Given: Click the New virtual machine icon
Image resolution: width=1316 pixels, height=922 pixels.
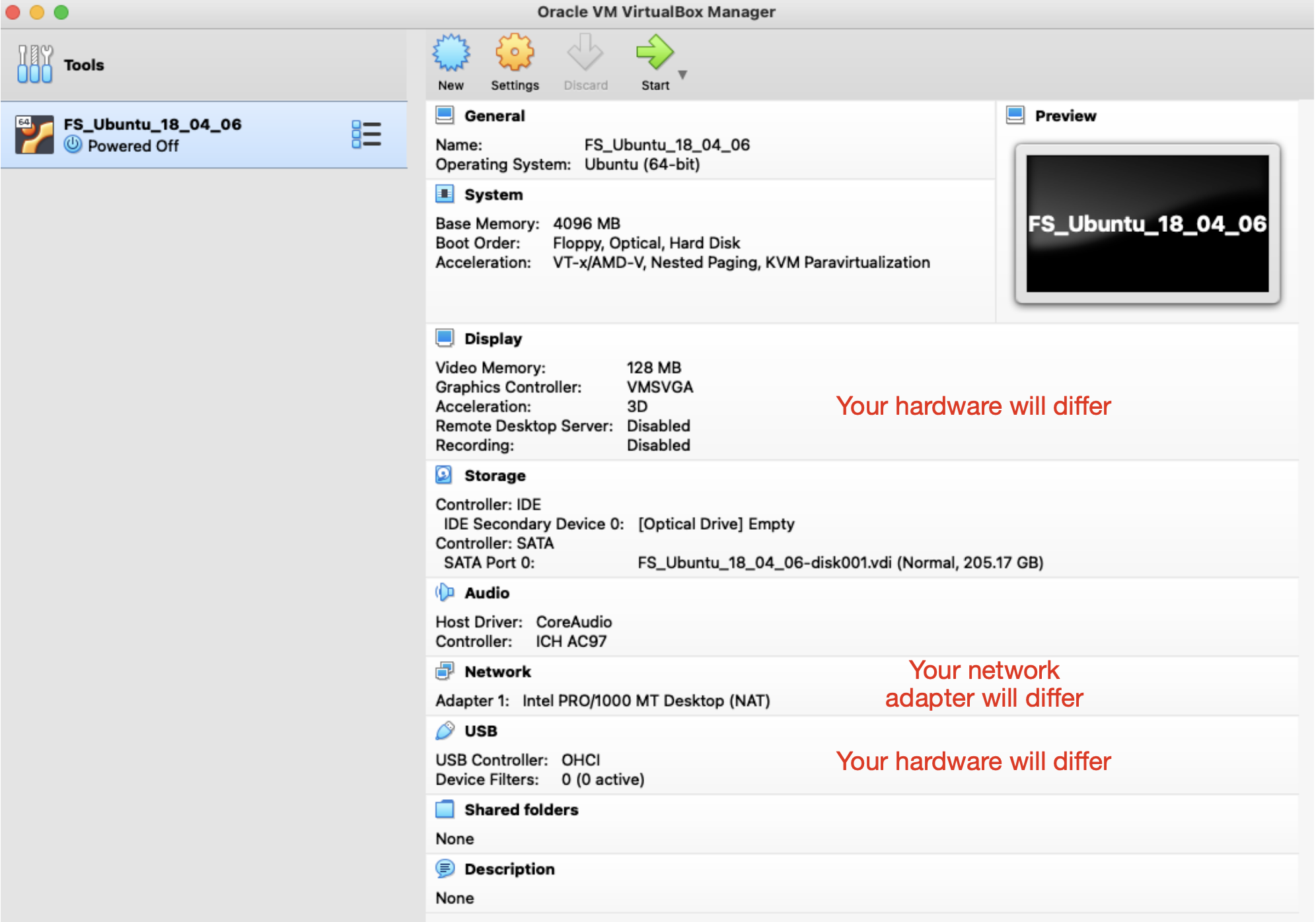Looking at the screenshot, I should [x=451, y=53].
